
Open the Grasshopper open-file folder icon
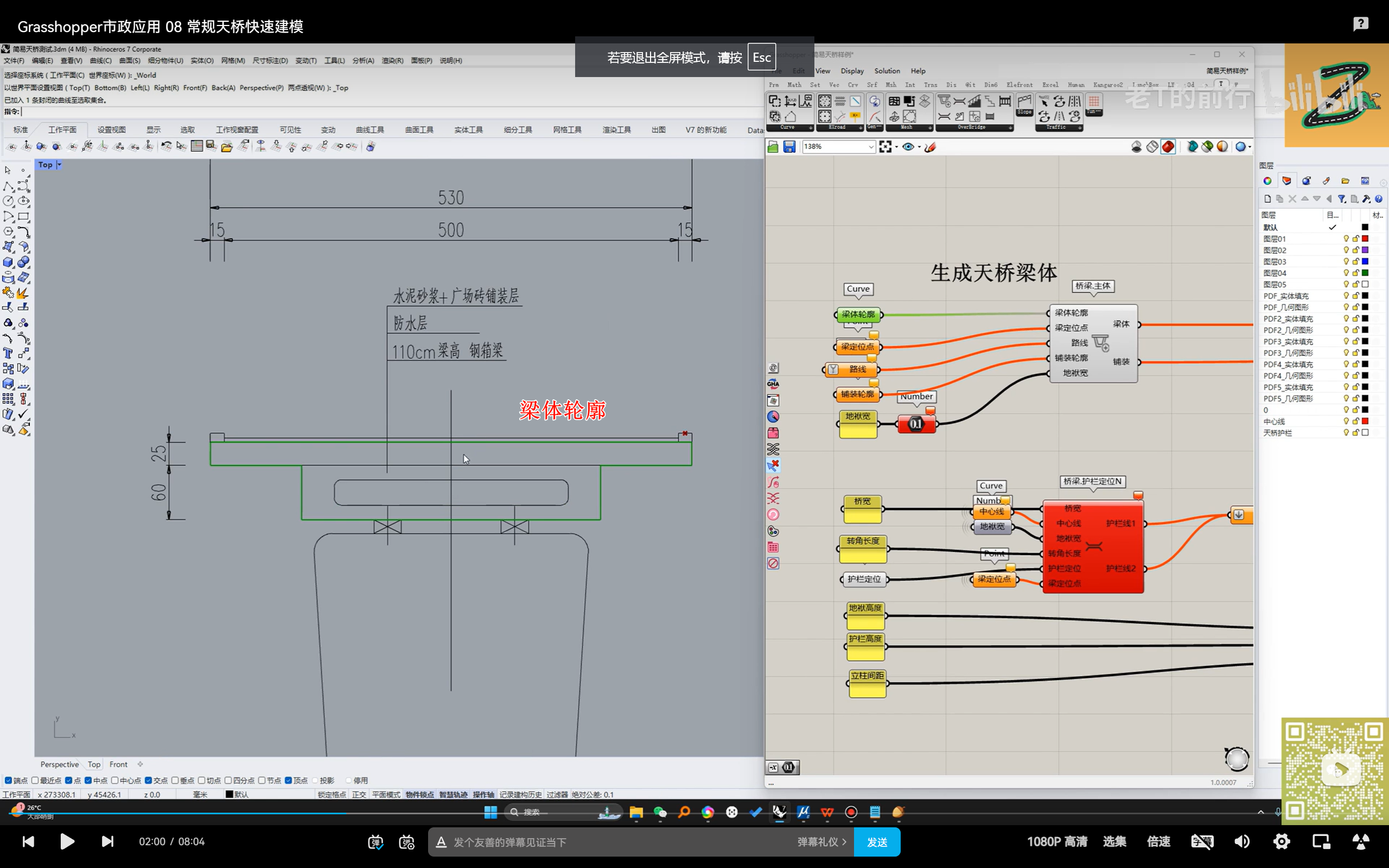click(773, 147)
